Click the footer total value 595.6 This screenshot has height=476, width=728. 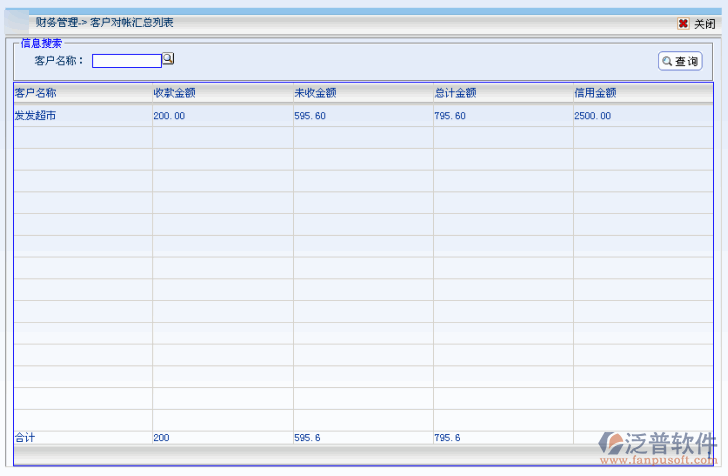(x=307, y=438)
